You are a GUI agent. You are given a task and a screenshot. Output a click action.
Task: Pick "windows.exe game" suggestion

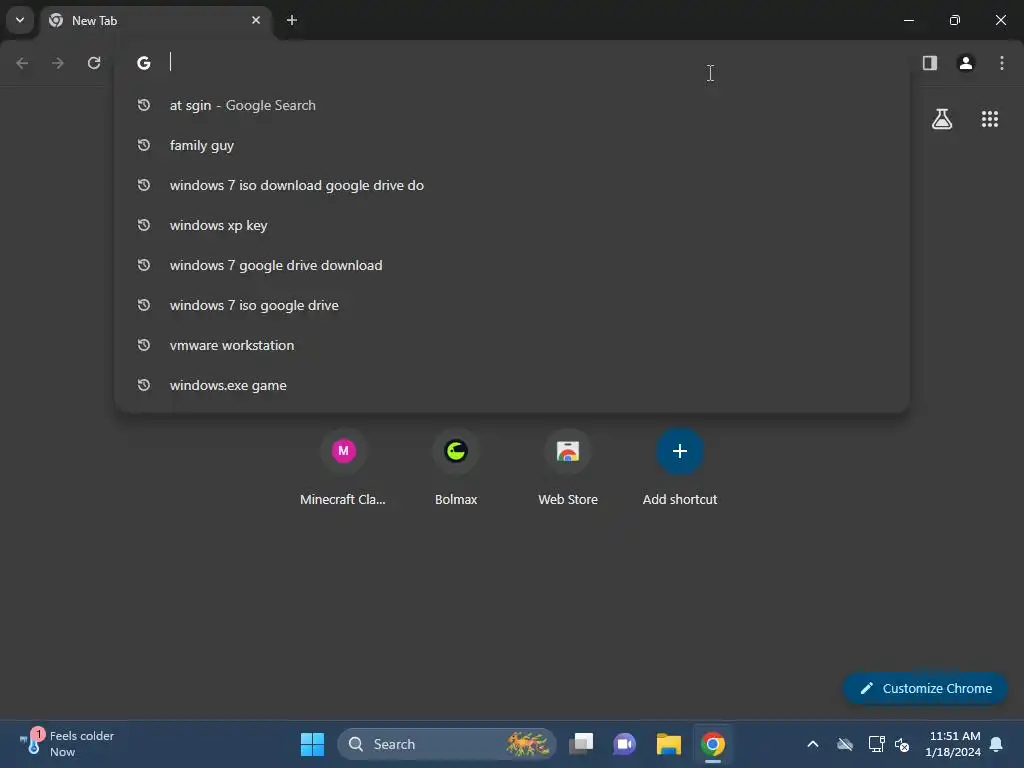[512, 385]
